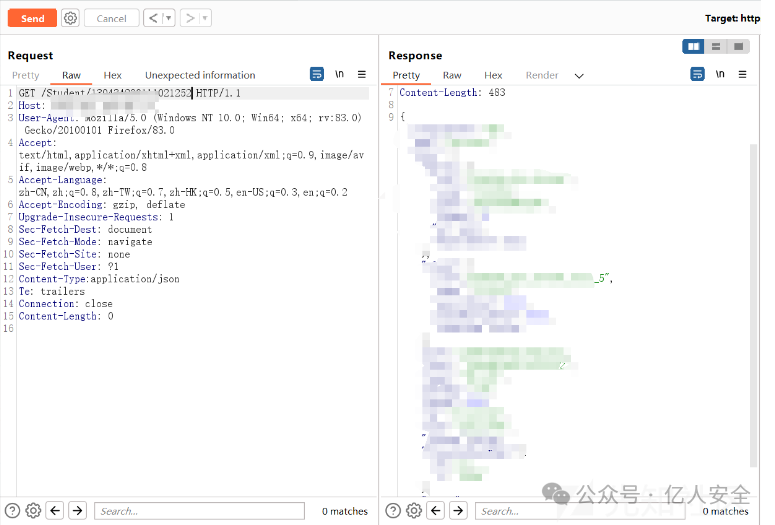Open Response search settings gear

[x=414, y=511]
